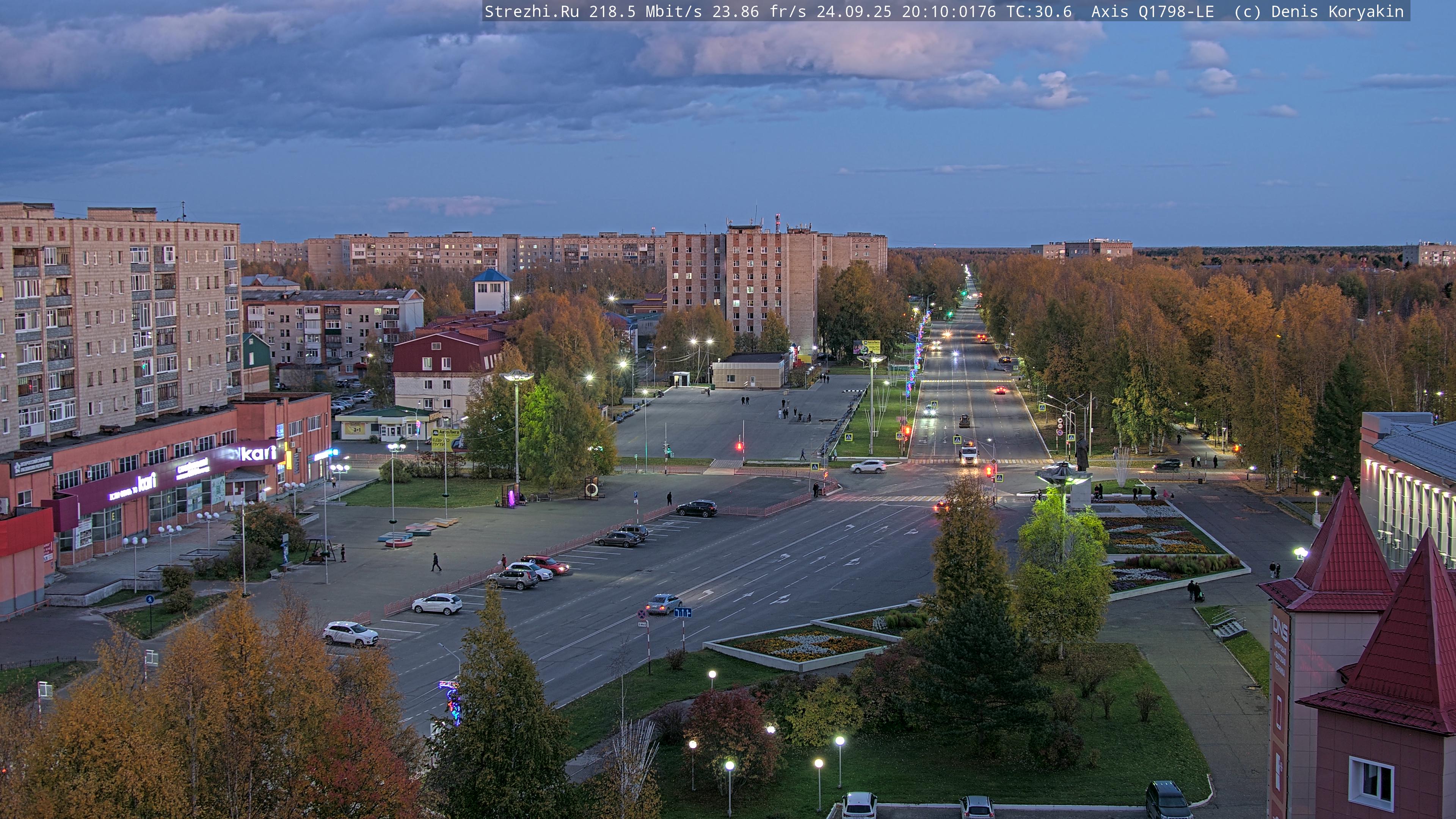This screenshot has width=1456, height=819.
Task: Click the Strezhi.Ru text in the overlay
Action: (531, 12)
